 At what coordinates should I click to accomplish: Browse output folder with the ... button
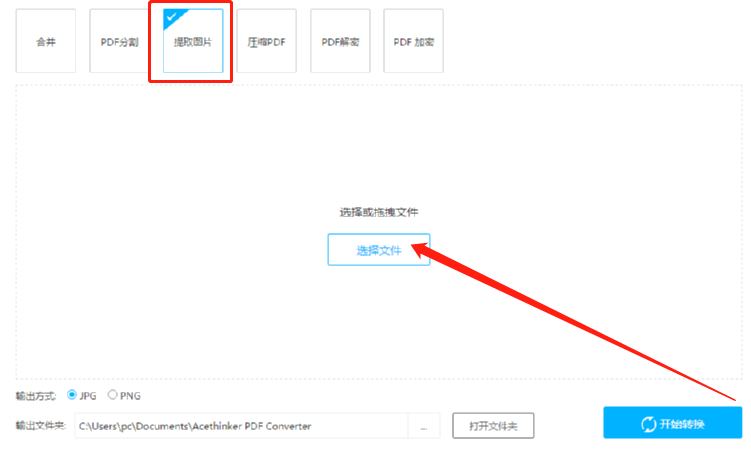pos(424,426)
